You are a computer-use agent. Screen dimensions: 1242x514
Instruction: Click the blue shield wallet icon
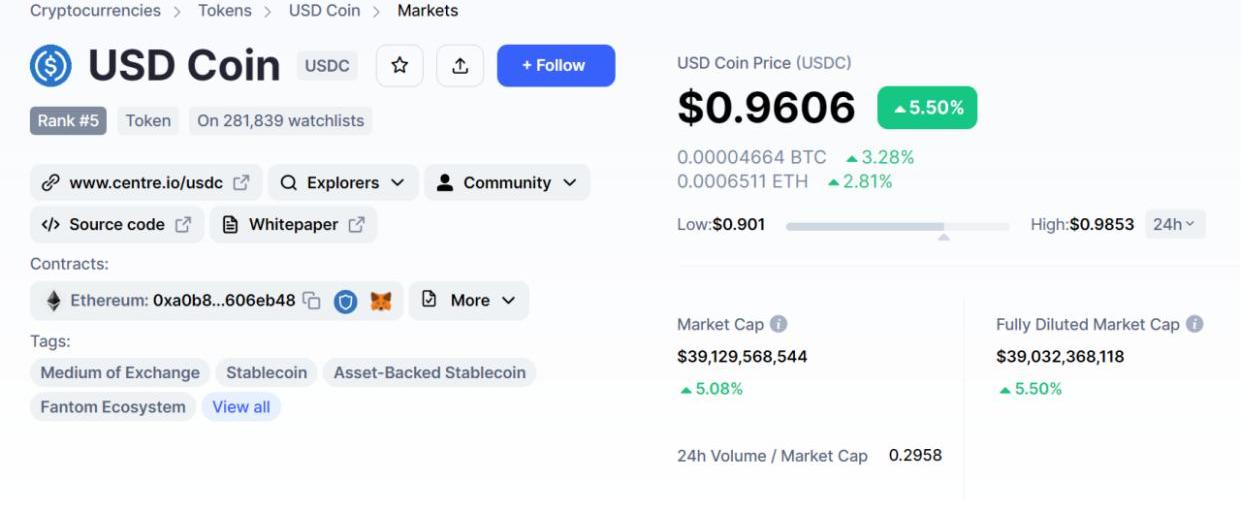pyautogui.click(x=345, y=301)
